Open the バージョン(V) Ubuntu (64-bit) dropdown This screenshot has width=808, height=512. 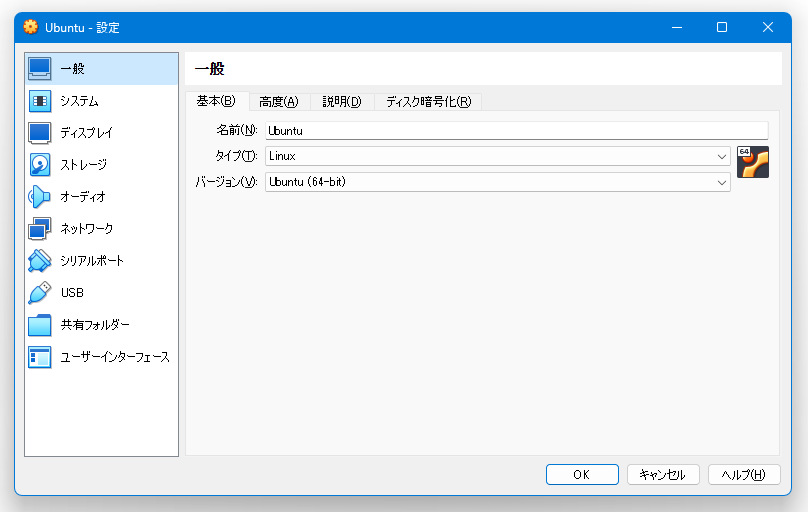[x=498, y=182]
